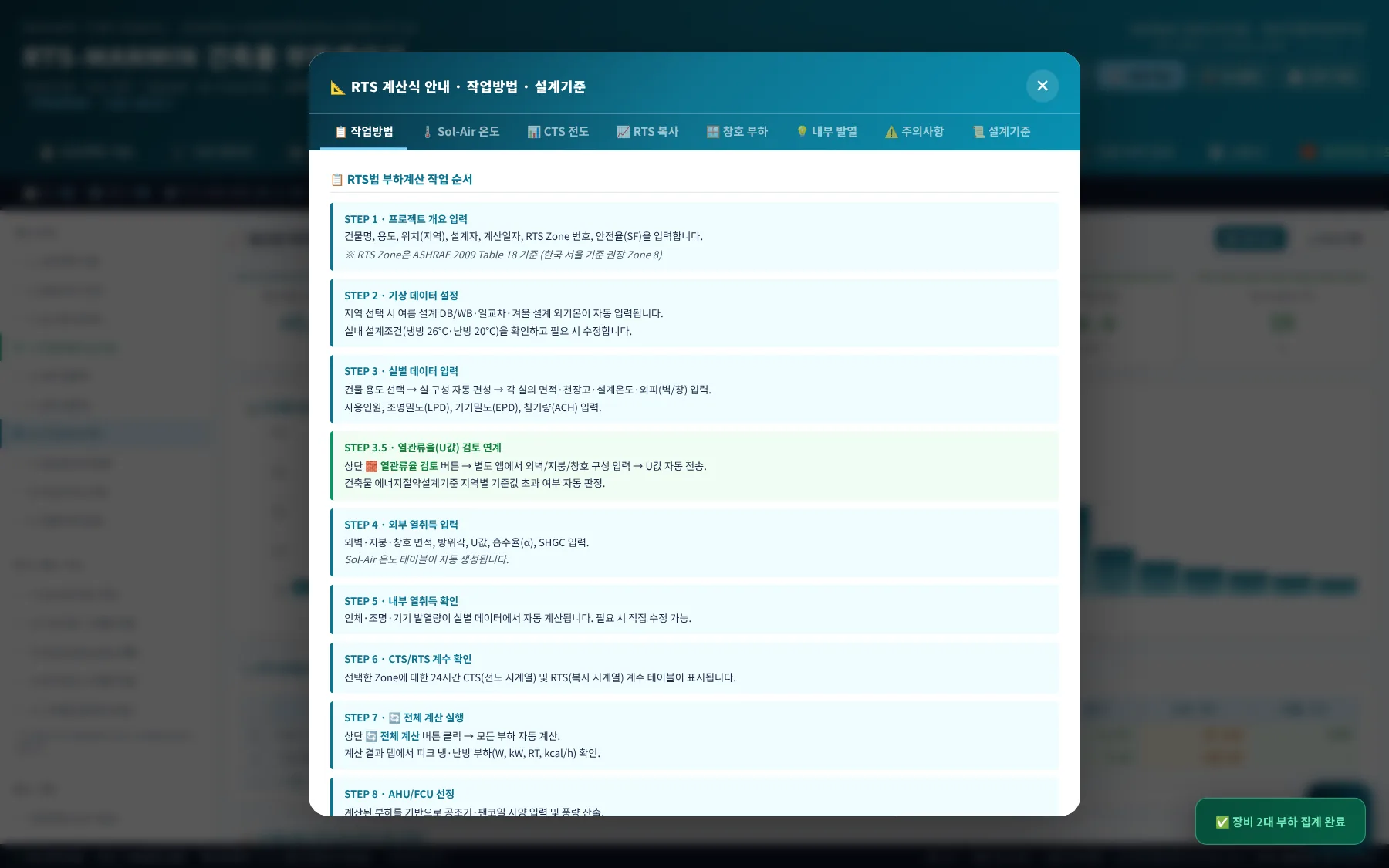Click the 장비 2대 부하 집계 완료 toast
The width and height of the screenshot is (1389, 868).
point(1280,822)
